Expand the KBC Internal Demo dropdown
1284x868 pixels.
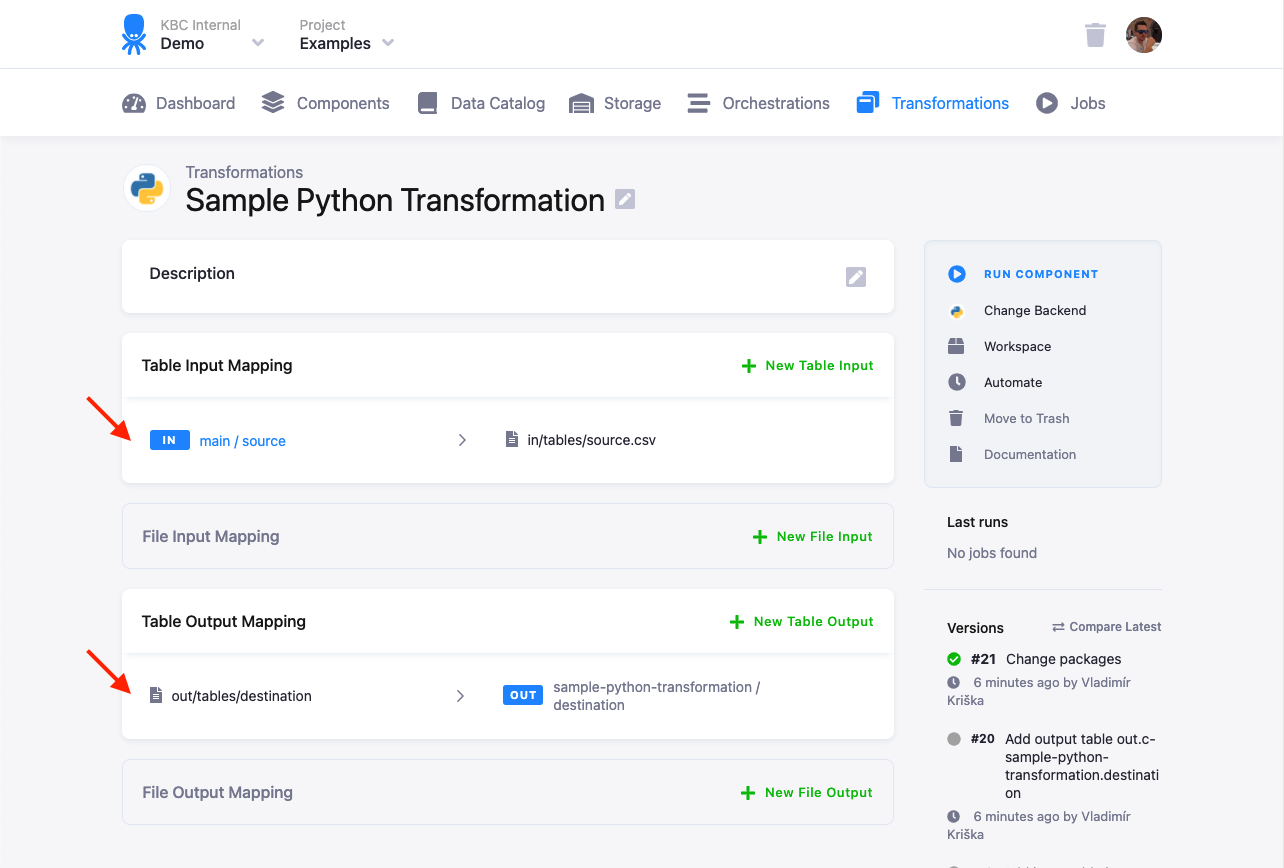click(x=258, y=43)
